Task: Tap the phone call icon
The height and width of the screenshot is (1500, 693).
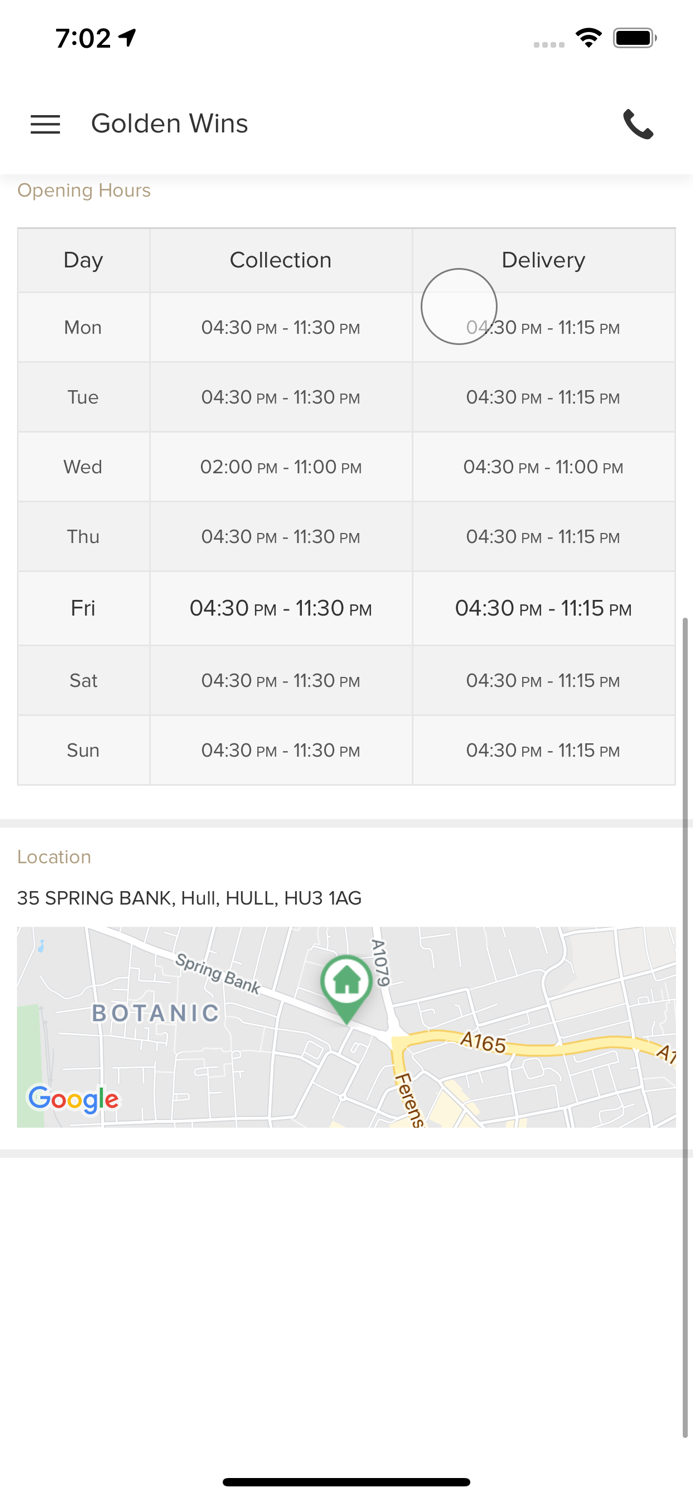Action: point(638,124)
